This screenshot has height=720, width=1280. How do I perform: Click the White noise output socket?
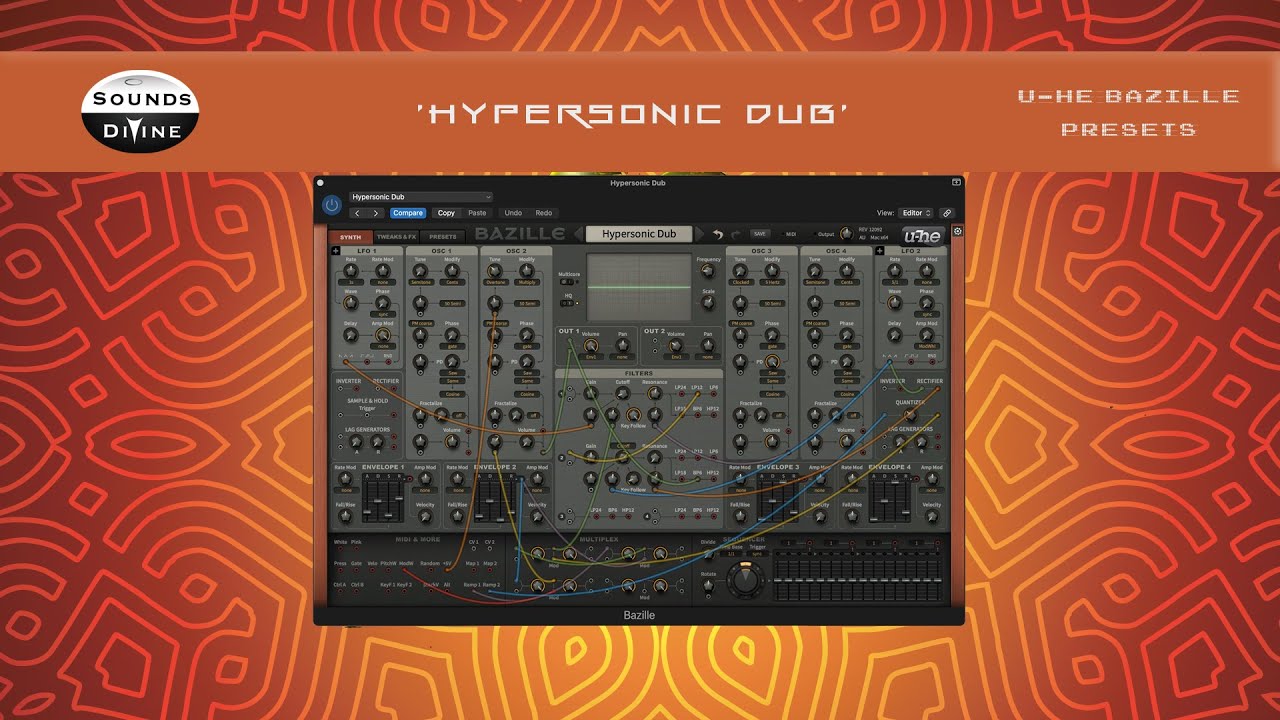click(x=340, y=550)
